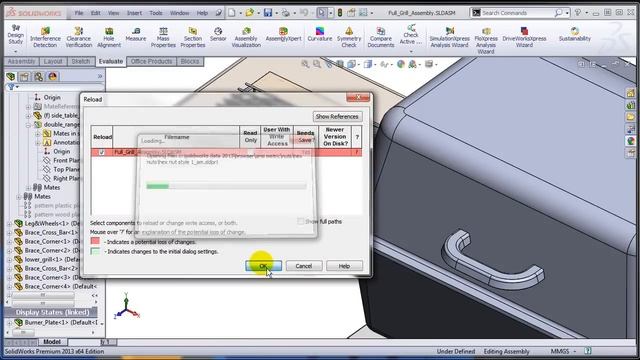Expand the Burner_Plate<1> component

[9, 322]
